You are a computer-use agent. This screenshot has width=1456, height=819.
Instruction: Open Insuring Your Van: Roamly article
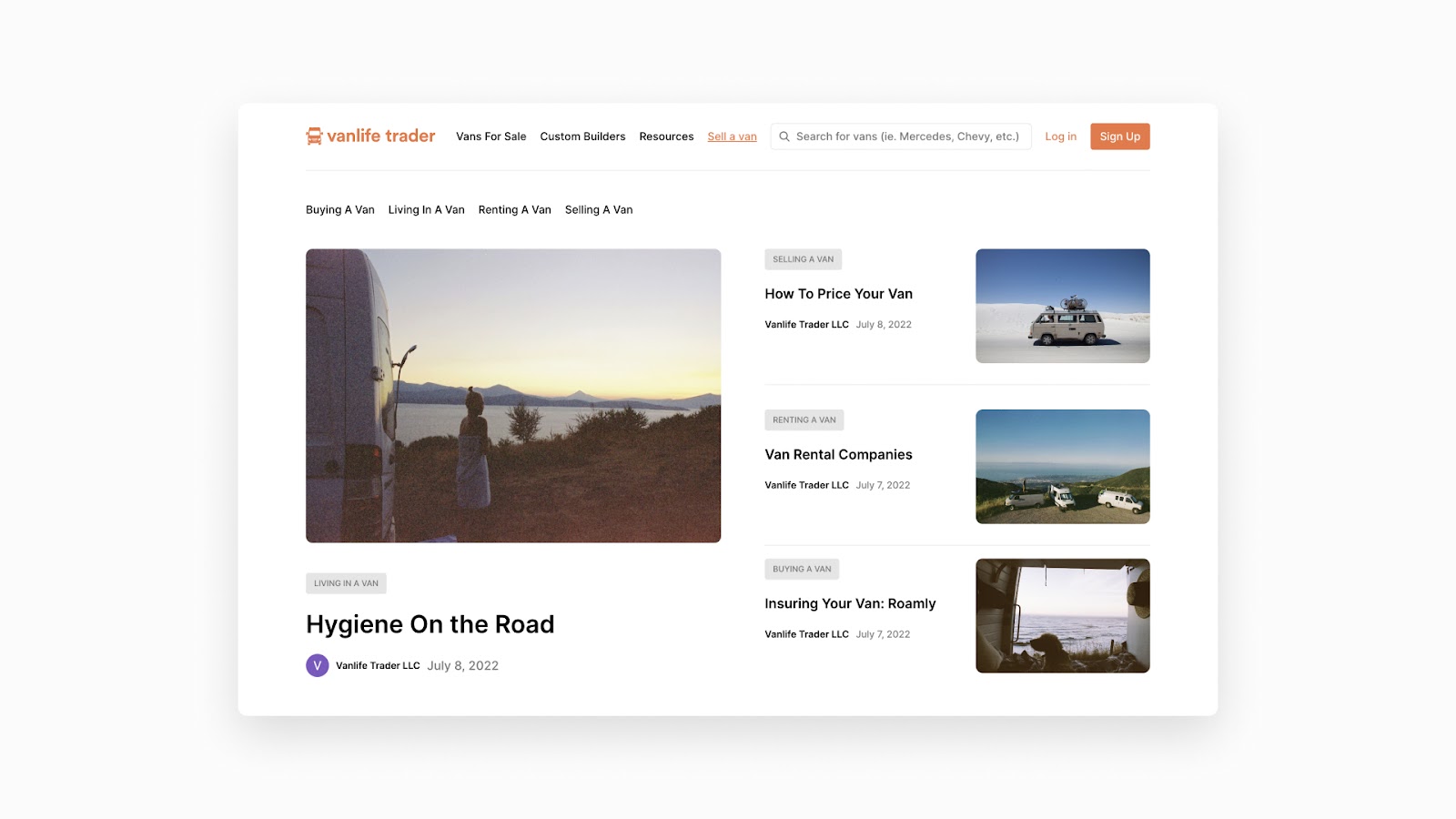click(850, 603)
